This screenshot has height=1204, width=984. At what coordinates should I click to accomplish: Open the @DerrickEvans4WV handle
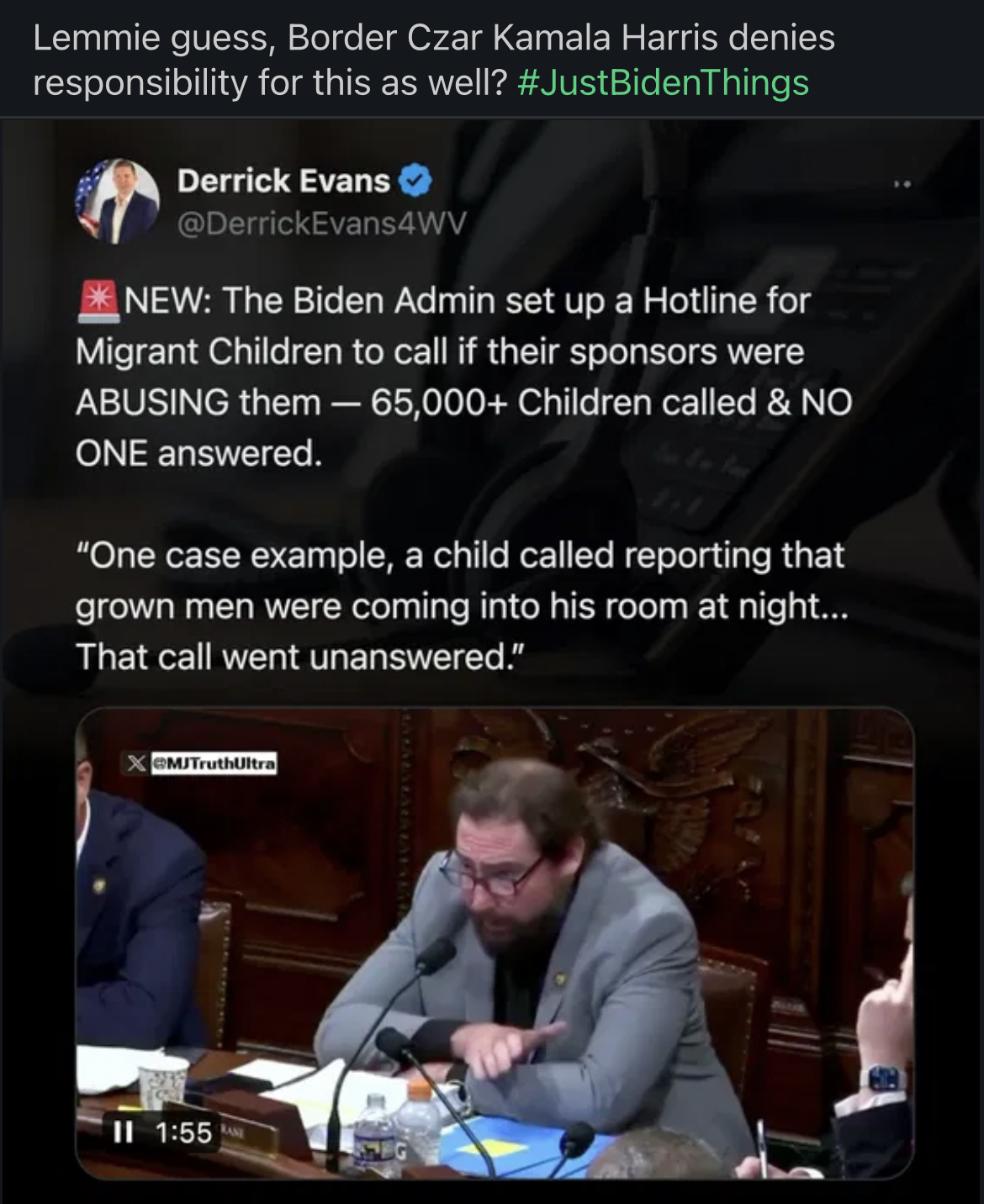pos(320,223)
